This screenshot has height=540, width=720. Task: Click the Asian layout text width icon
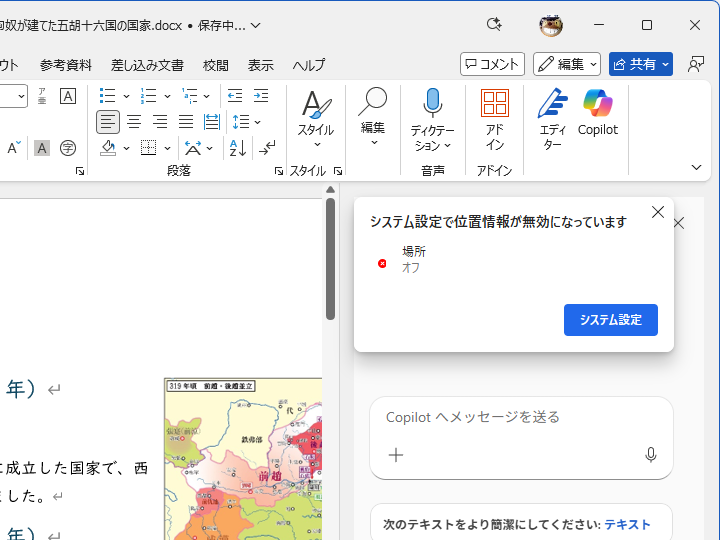(x=193, y=148)
